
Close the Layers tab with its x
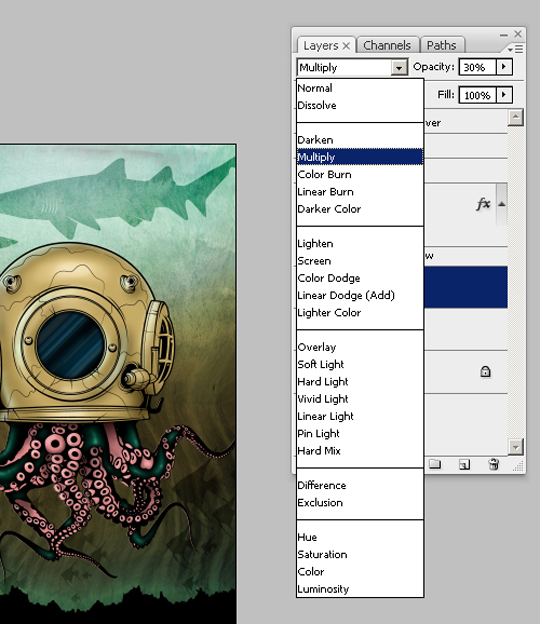(346, 46)
